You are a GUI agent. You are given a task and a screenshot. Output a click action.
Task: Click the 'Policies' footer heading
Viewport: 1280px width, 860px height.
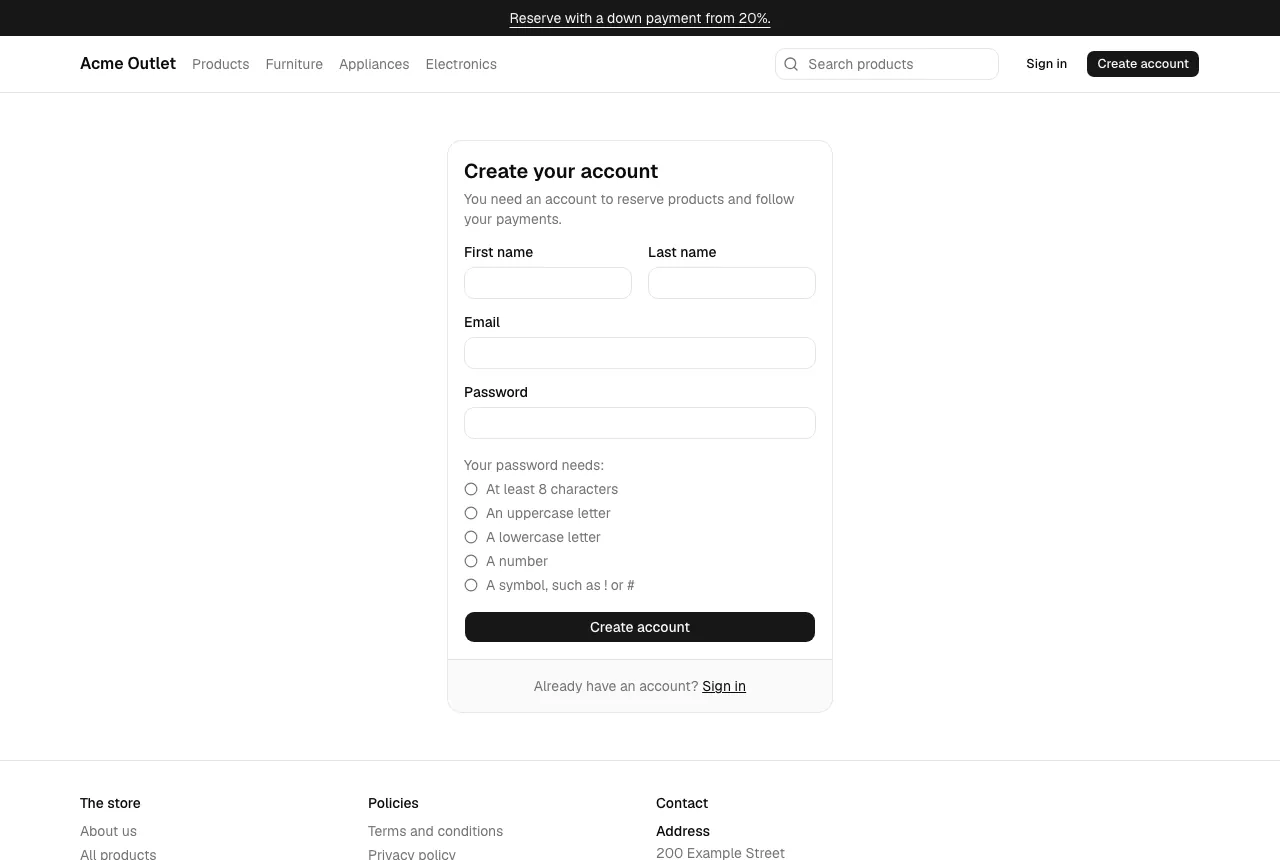point(393,803)
